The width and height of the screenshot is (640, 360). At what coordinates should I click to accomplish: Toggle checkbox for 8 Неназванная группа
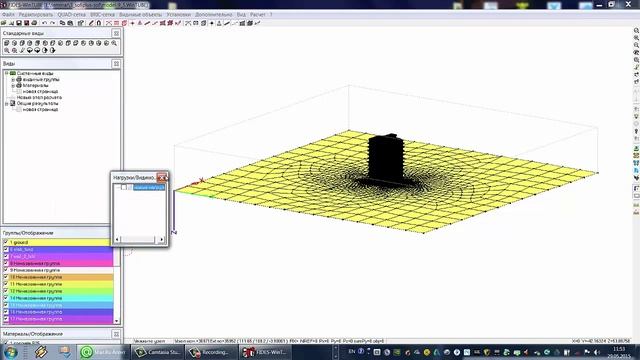(6, 263)
